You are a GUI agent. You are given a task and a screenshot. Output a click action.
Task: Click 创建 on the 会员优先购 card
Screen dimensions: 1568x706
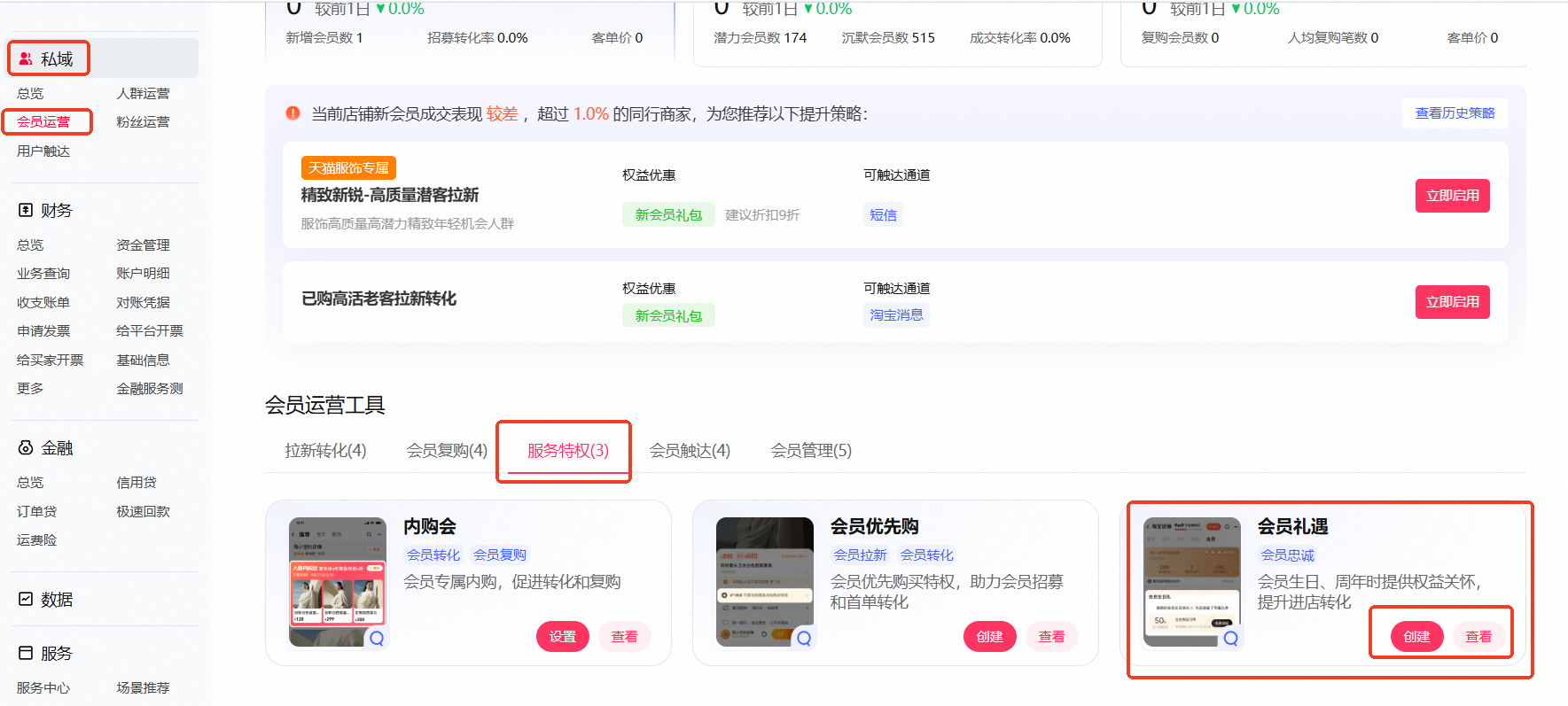(989, 637)
